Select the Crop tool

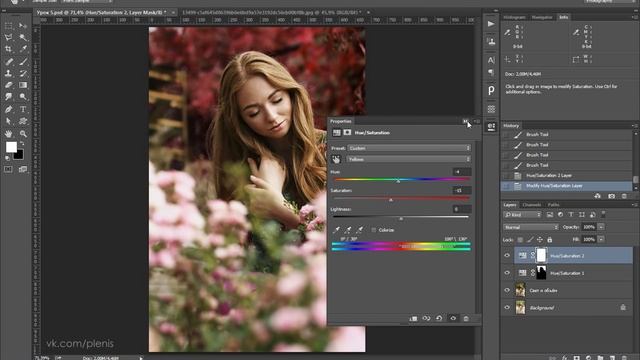tap(8, 49)
